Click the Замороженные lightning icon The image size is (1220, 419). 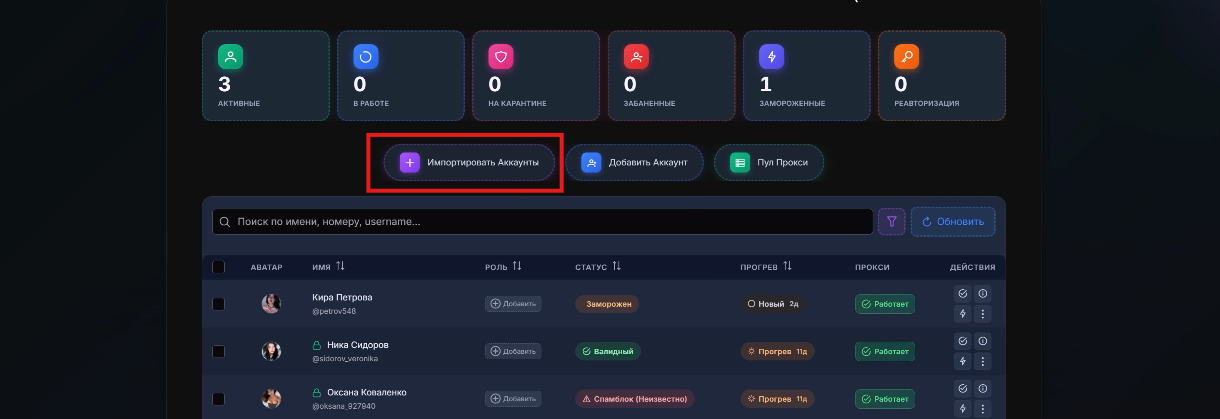pyautogui.click(x=771, y=57)
